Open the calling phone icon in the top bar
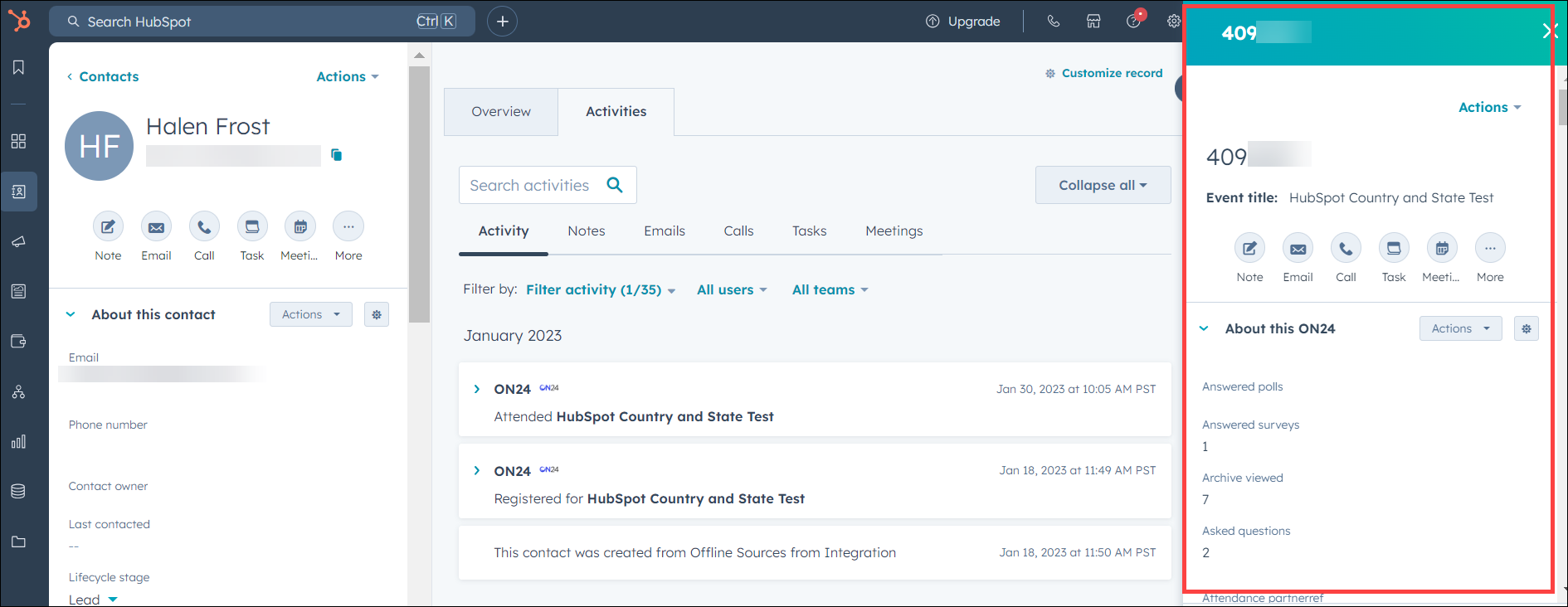This screenshot has height=607, width=1568. [x=1054, y=22]
